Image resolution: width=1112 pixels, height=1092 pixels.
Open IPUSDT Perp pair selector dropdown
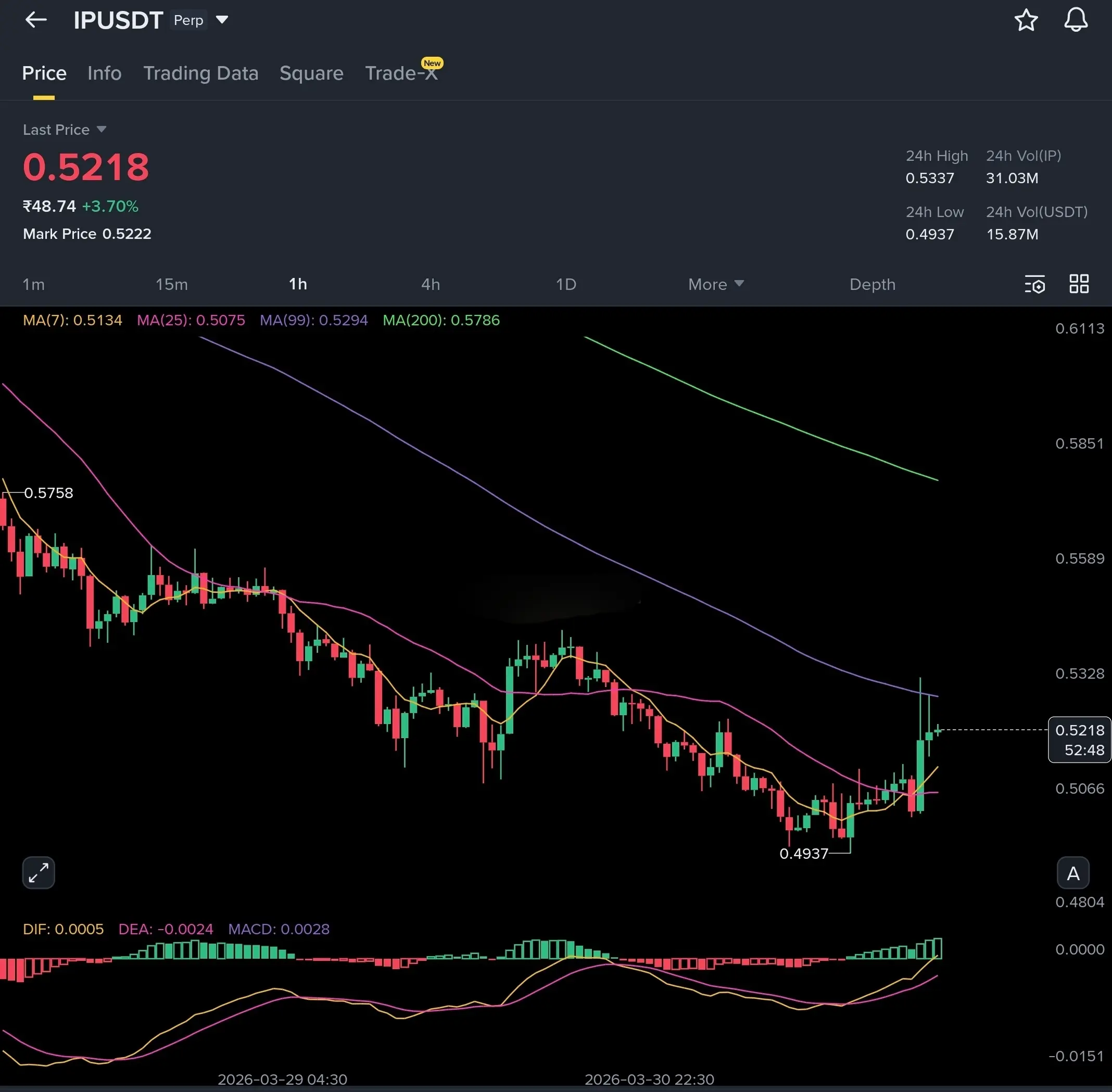pos(222,20)
